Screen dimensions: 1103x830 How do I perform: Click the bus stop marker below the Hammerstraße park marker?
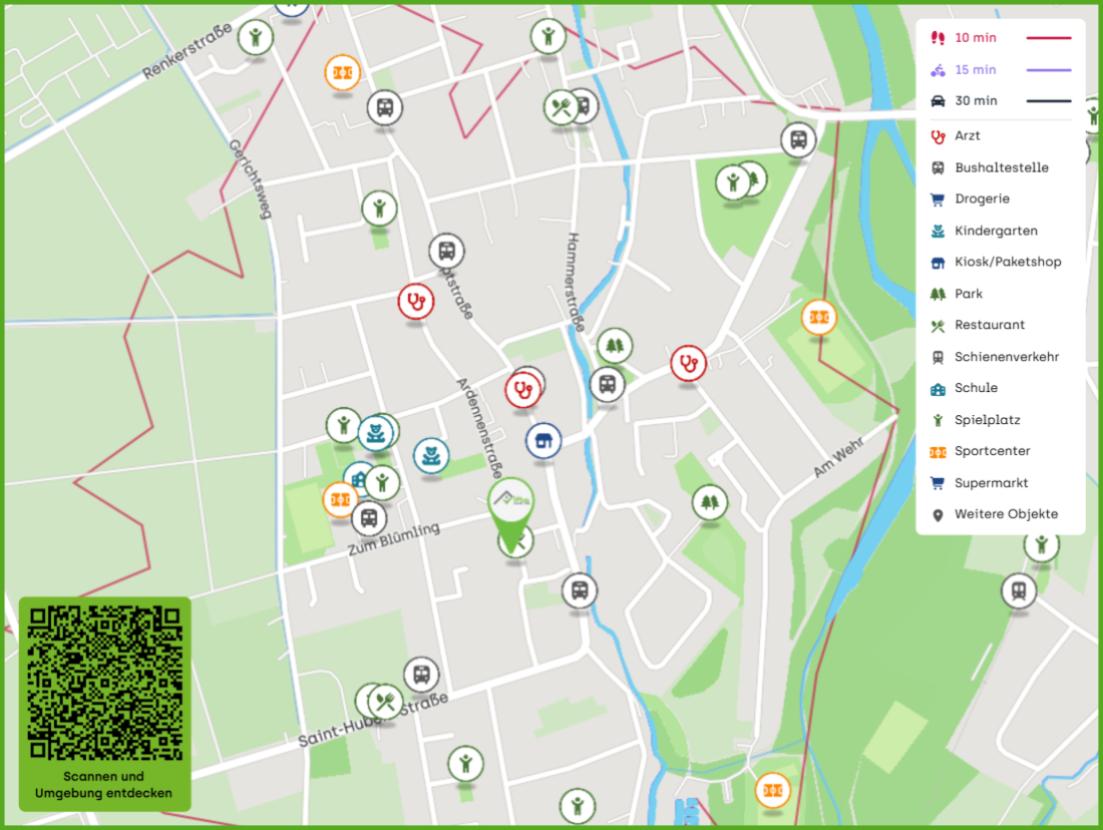tap(607, 385)
